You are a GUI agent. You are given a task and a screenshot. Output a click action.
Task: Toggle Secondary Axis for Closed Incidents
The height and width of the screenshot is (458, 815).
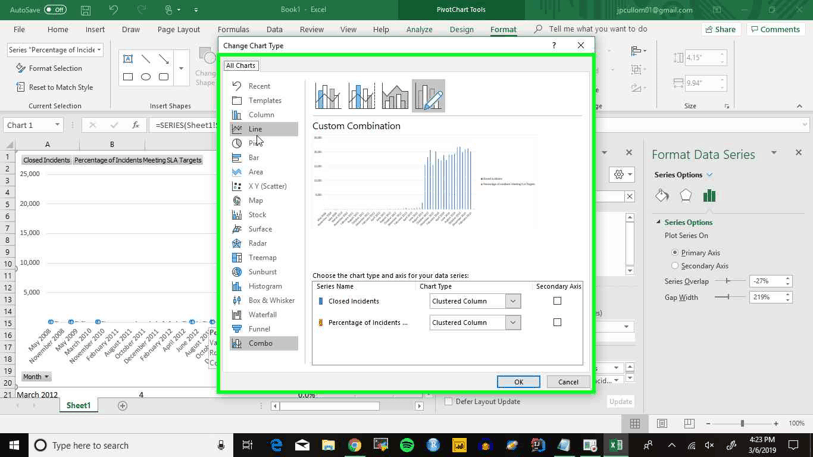[557, 301]
